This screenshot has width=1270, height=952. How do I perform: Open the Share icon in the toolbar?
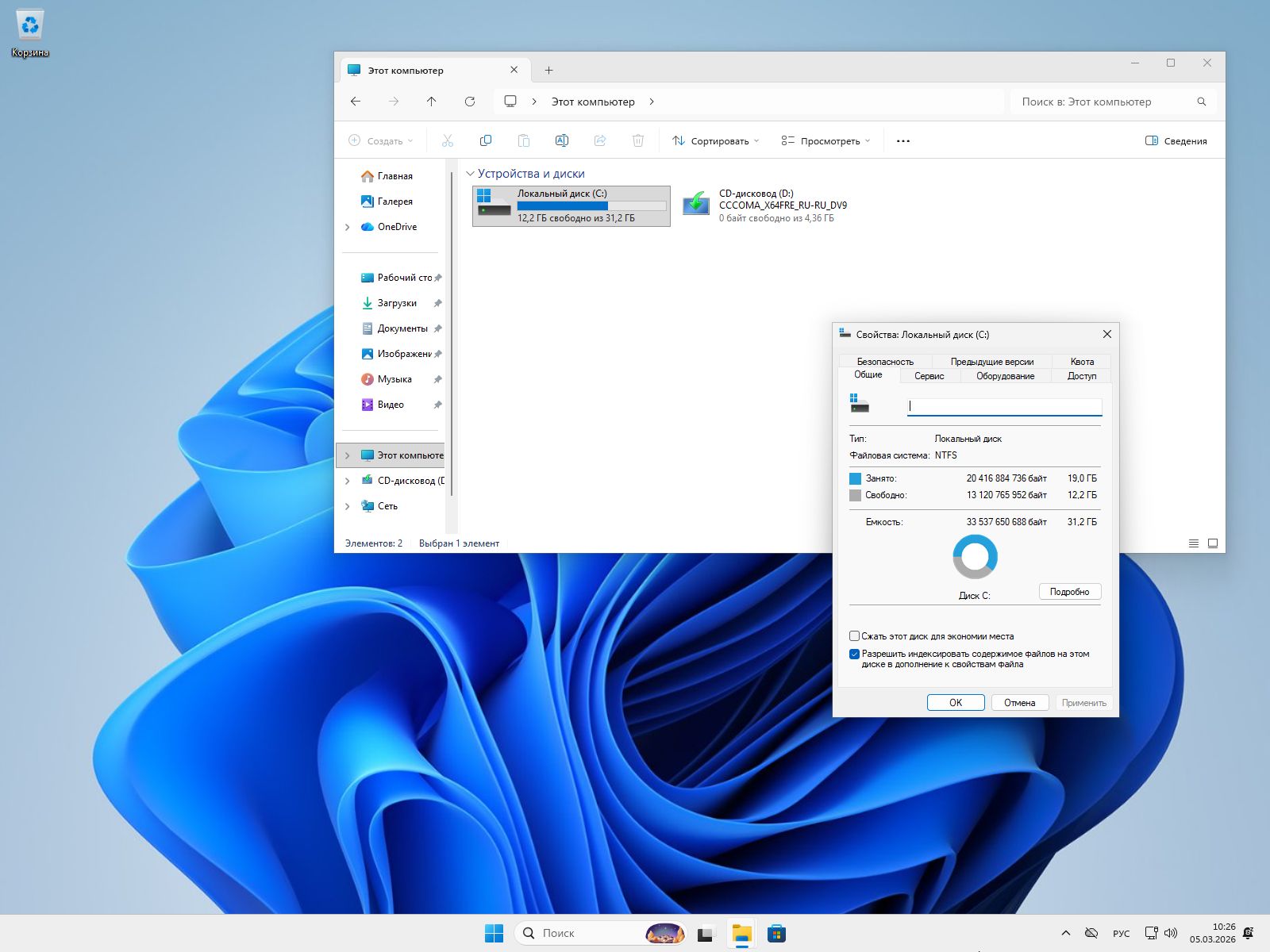[x=599, y=140]
